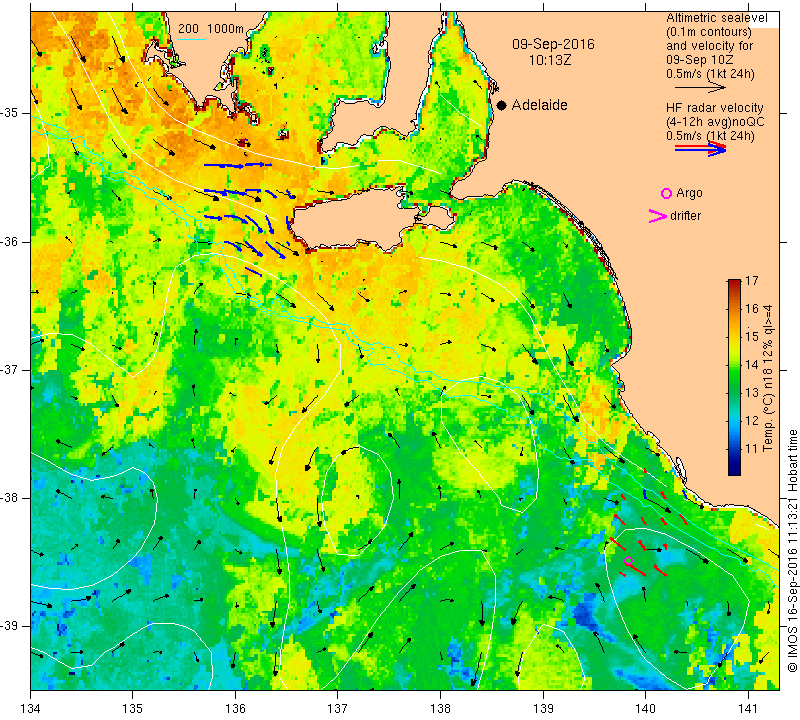The image size is (800, 720).
Task: Click the magenta Argo float circle on the map
Action: pos(629,561)
